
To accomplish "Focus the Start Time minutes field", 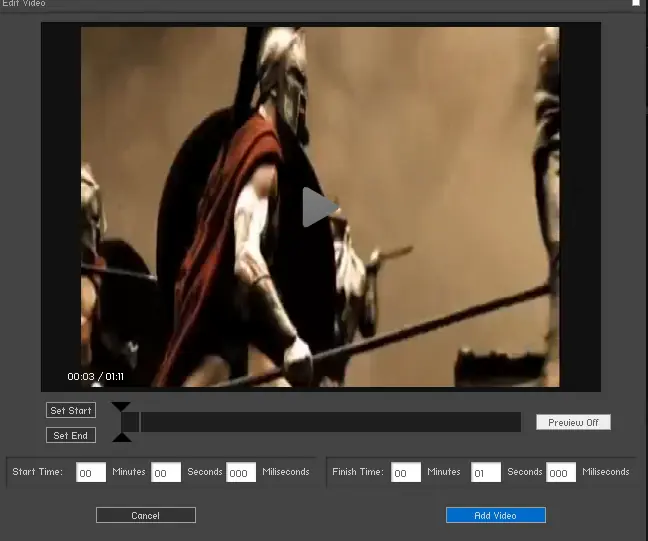I will (91, 472).
